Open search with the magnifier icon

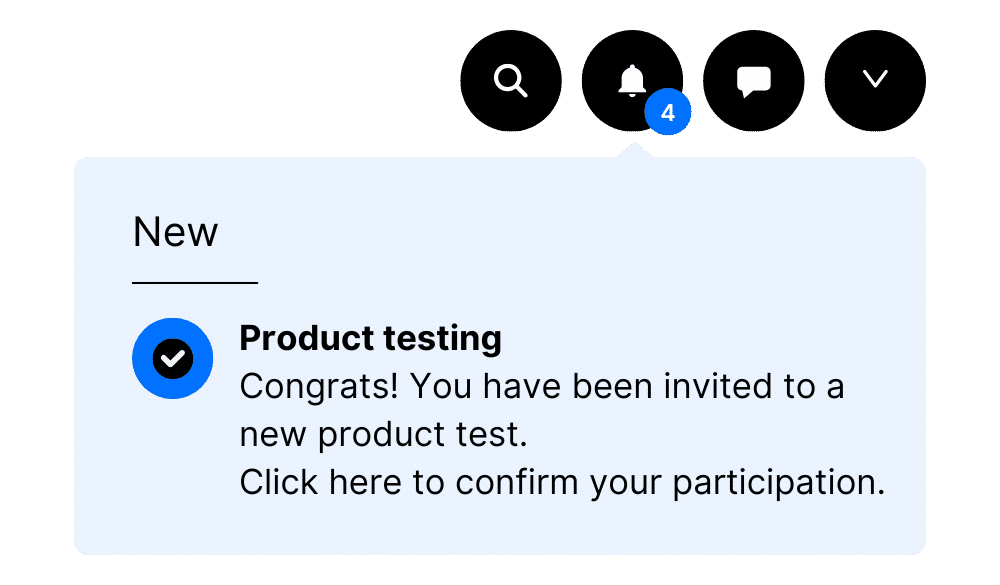coord(511,80)
